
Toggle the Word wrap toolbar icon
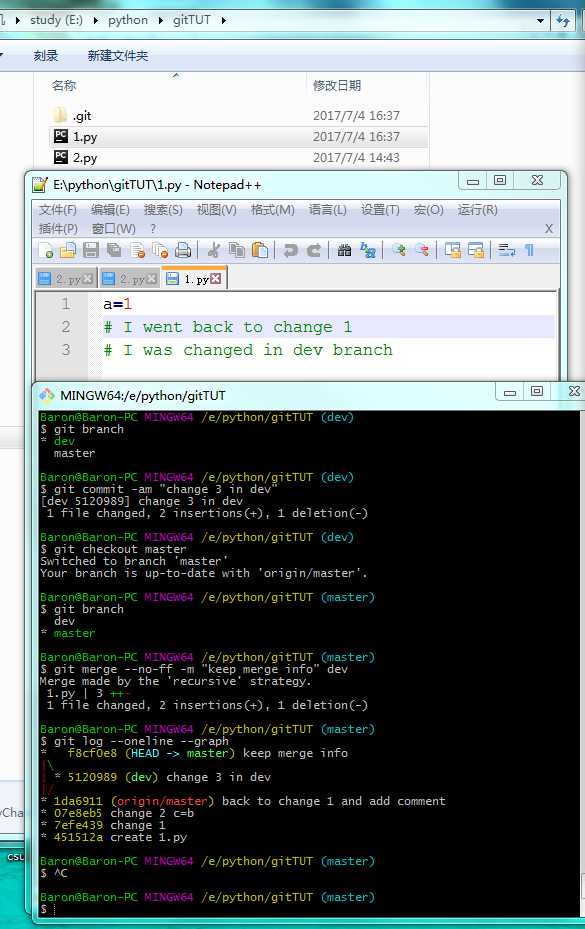click(x=507, y=250)
